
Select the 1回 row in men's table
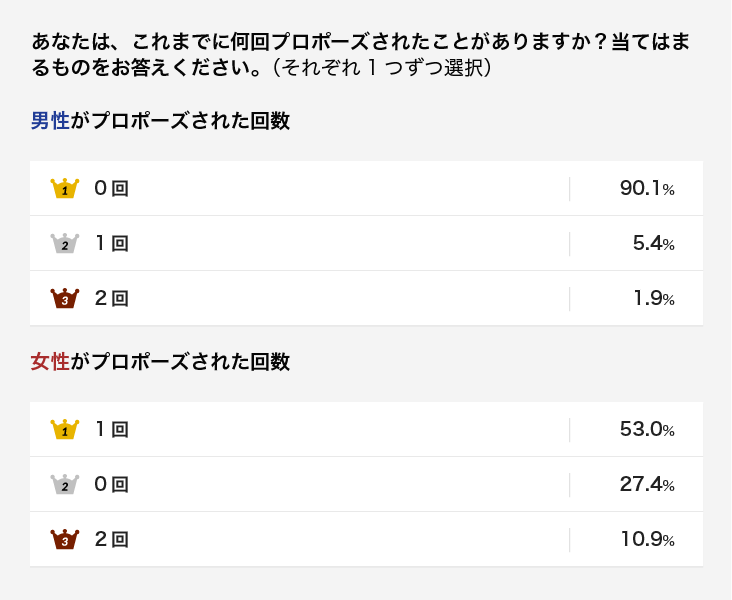[x=366, y=243]
